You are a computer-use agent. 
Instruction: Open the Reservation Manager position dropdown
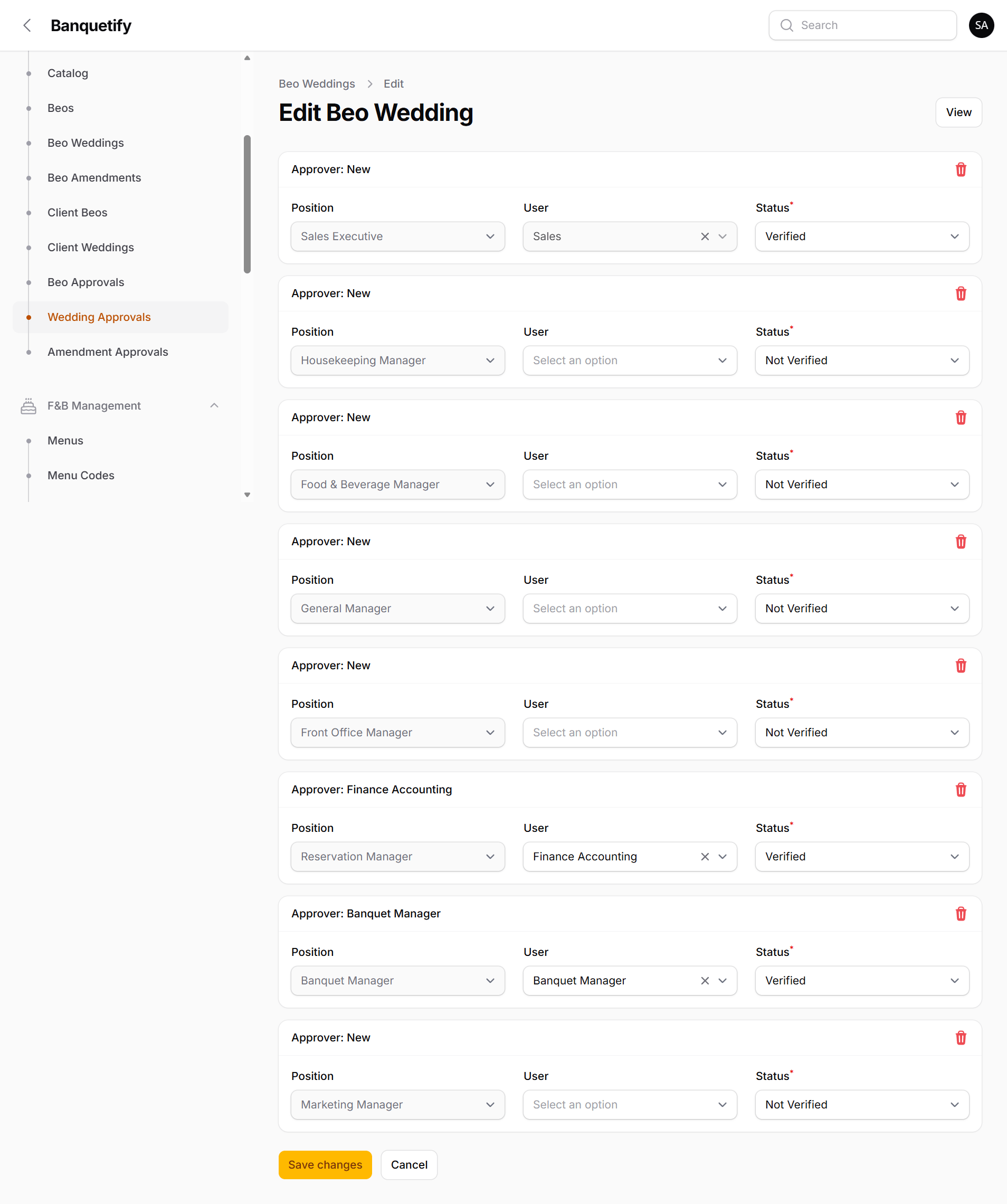398,857
